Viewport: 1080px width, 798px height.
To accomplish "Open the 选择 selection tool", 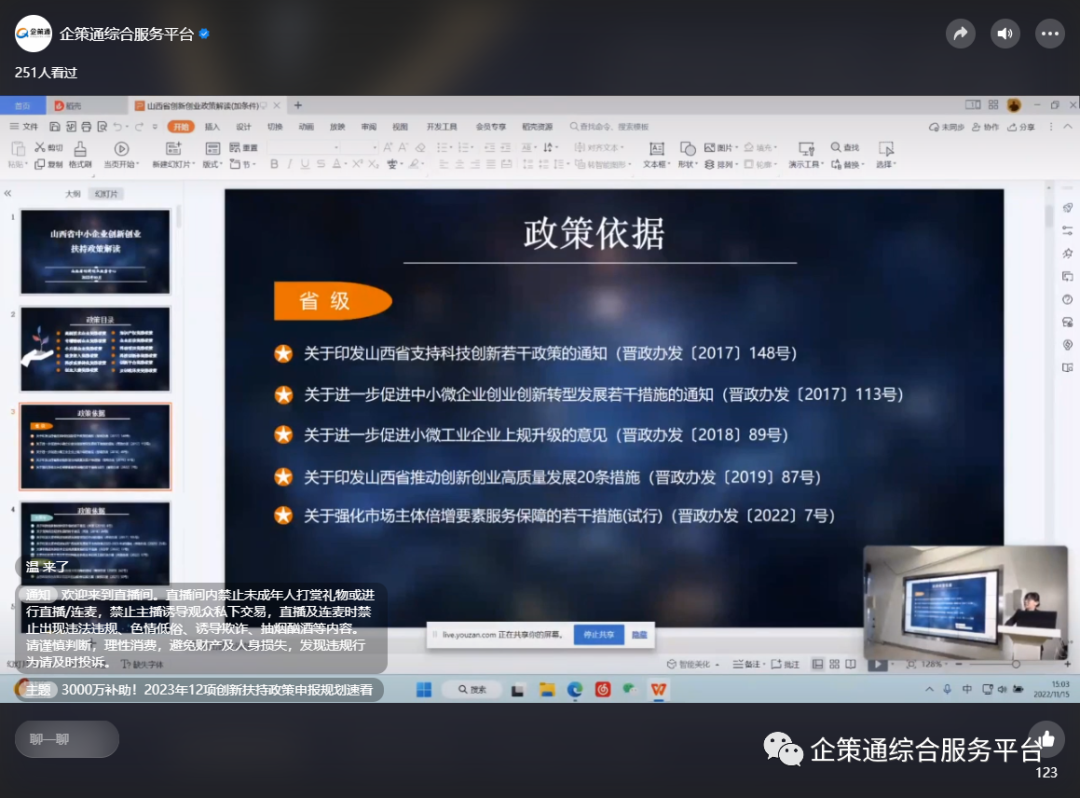I will pos(886,155).
